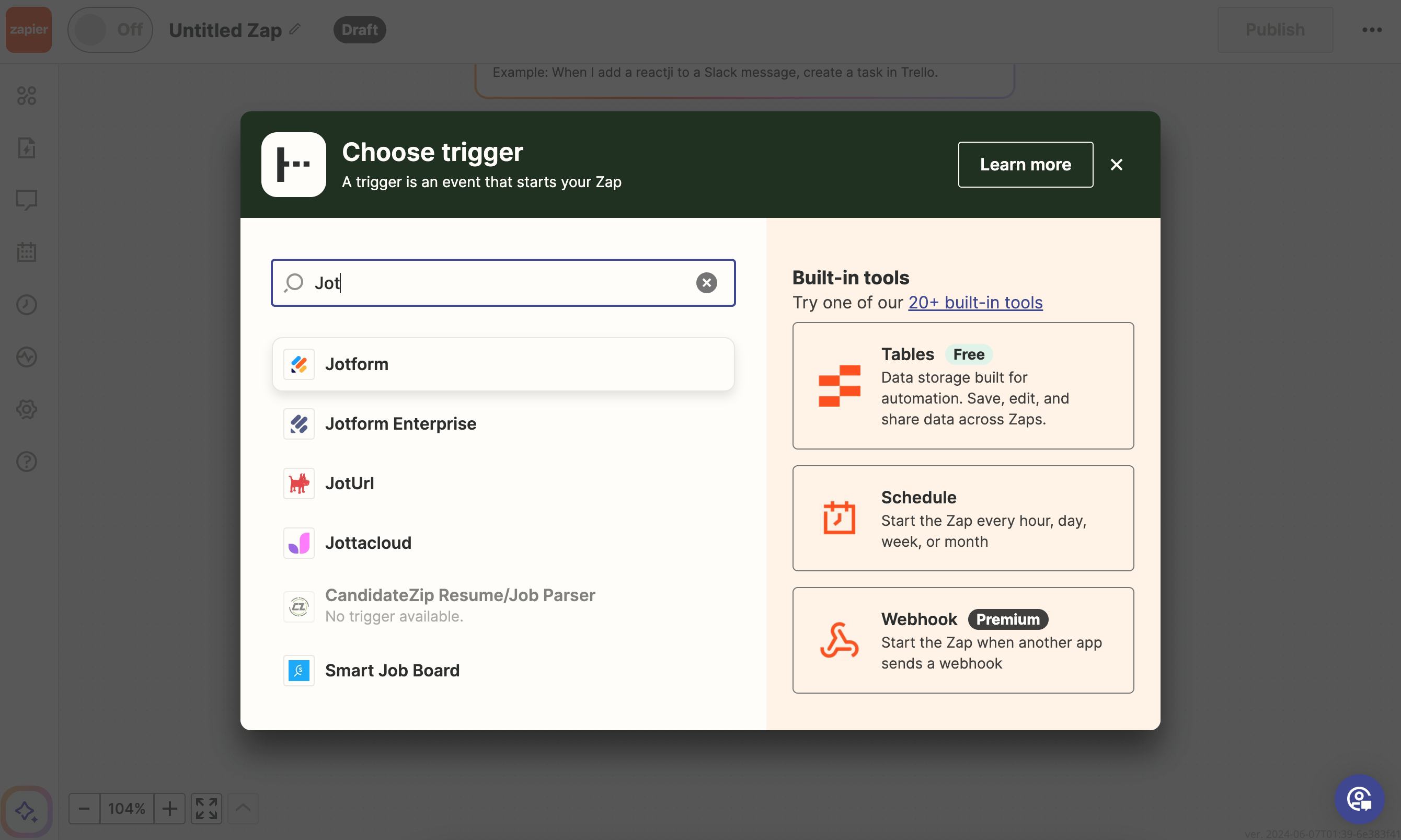Click the fit-to-view expand icon
The width and height of the screenshot is (1401, 840).
(206, 808)
